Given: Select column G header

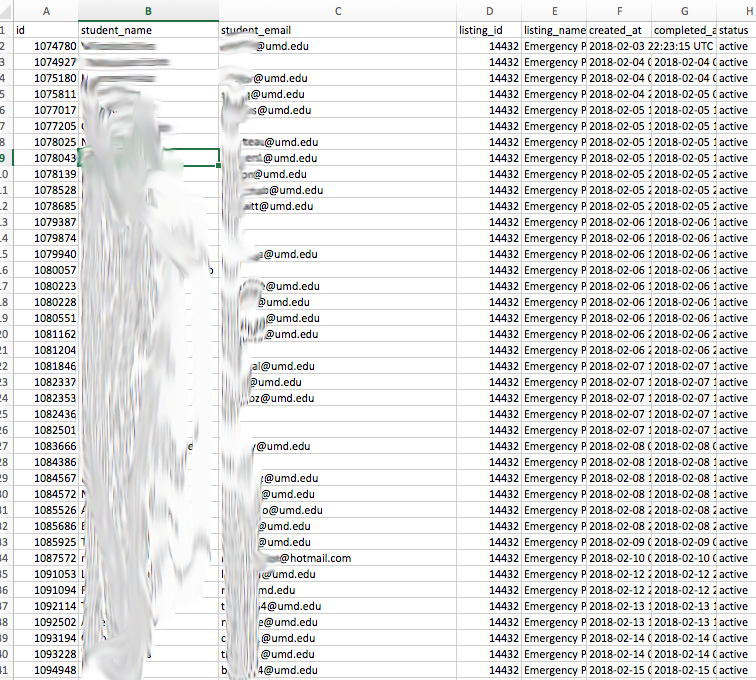Looking at the screenshot, I should click(683, 11).
